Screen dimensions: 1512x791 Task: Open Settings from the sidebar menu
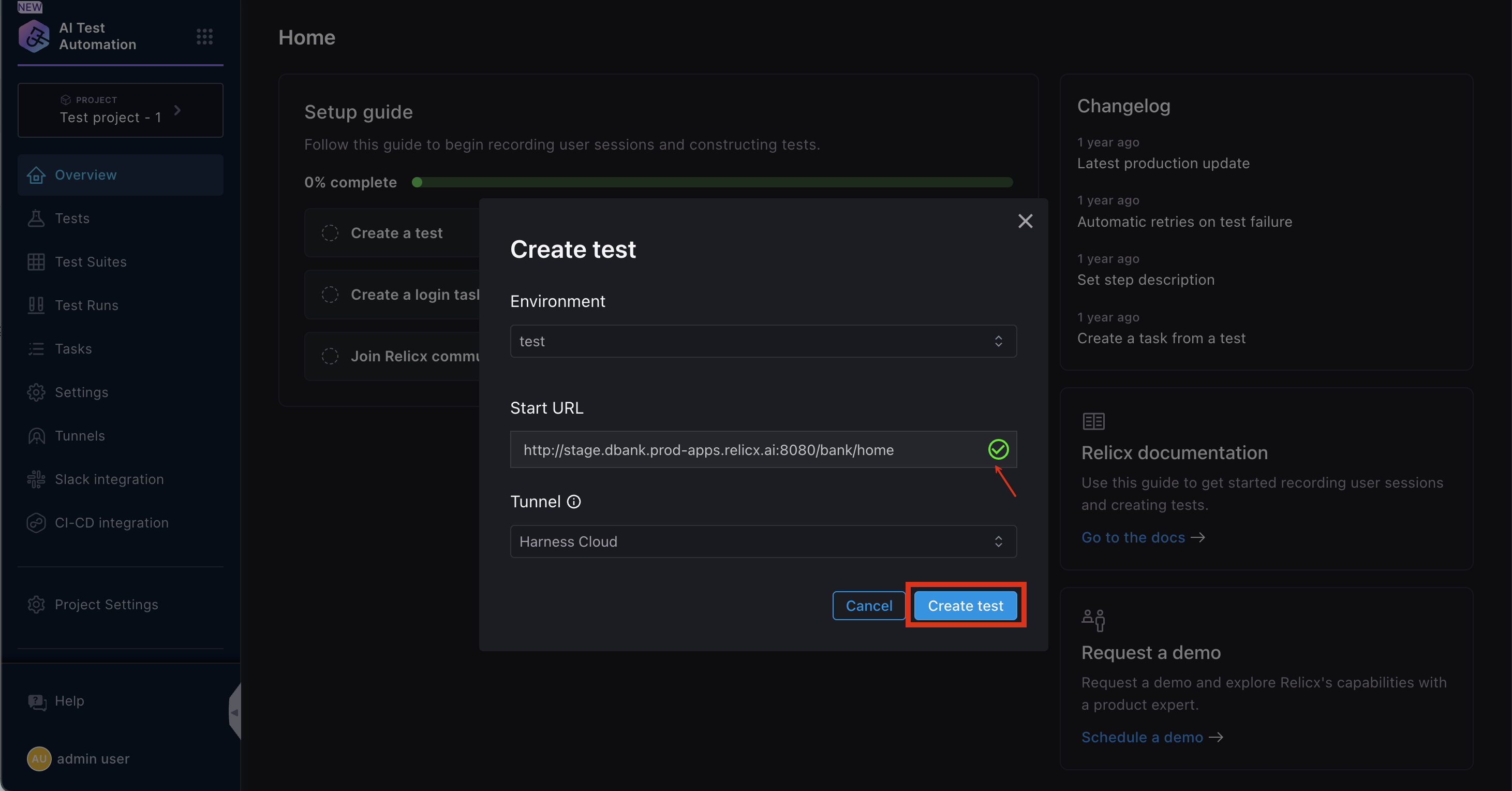tap(82, 392)
